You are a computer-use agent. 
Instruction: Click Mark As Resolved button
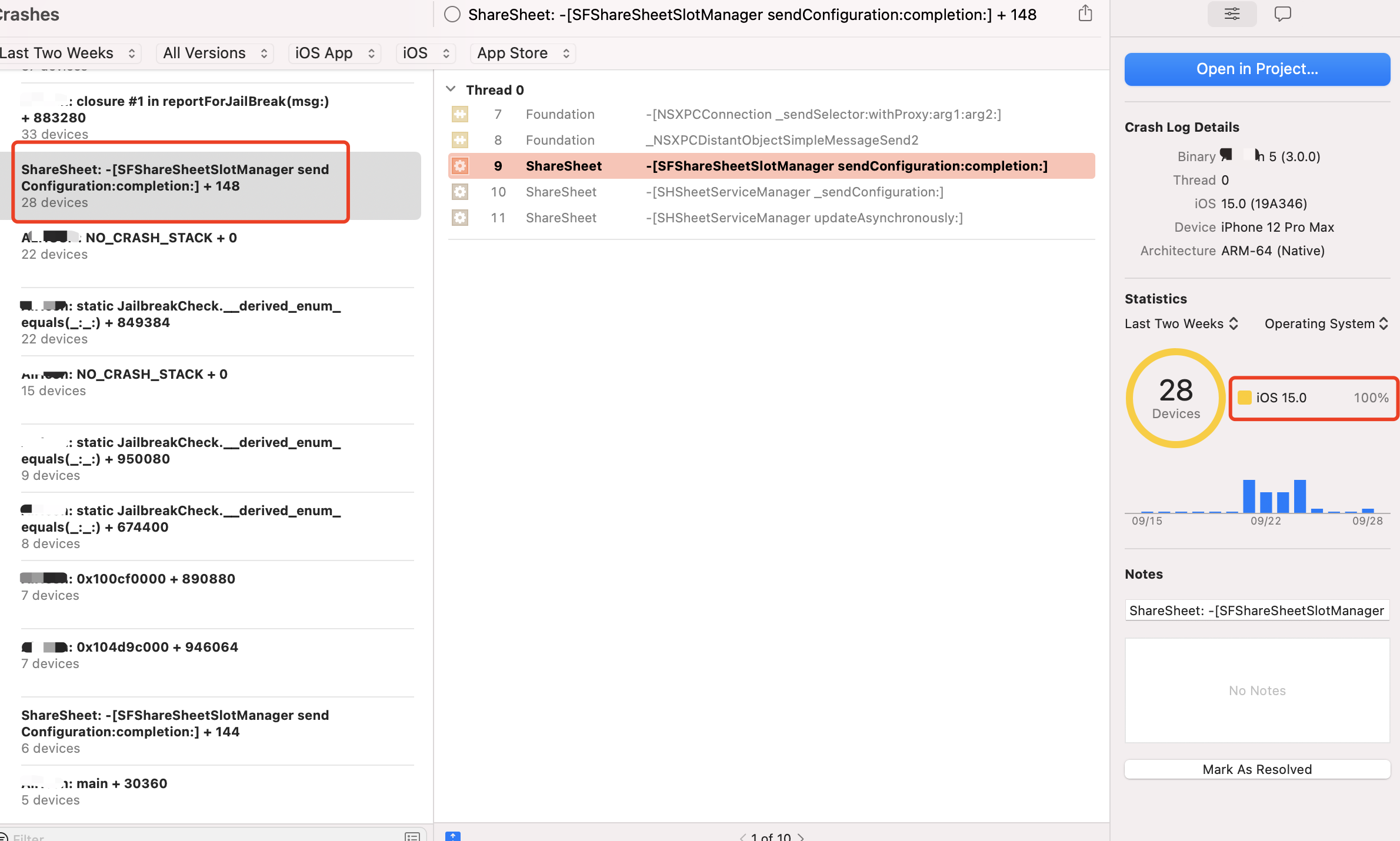click(1257, 769)
